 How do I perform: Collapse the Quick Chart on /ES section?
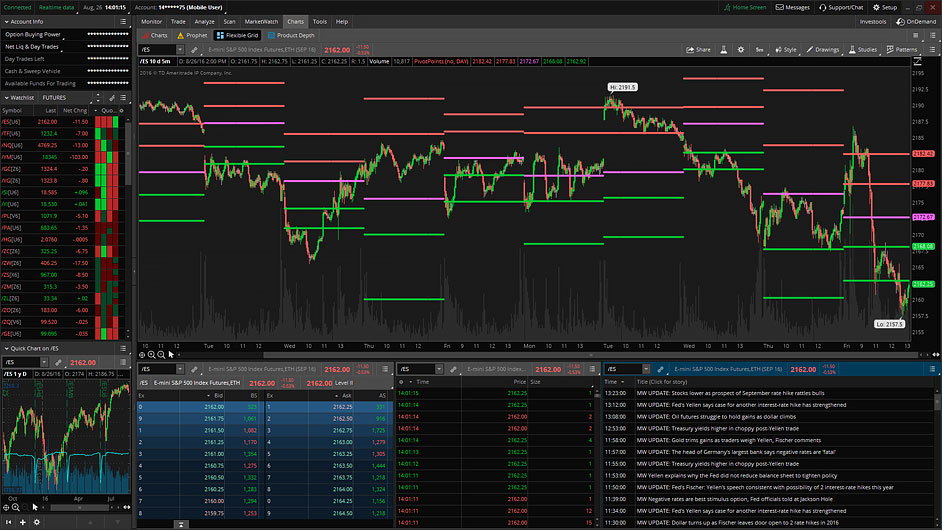7,349
